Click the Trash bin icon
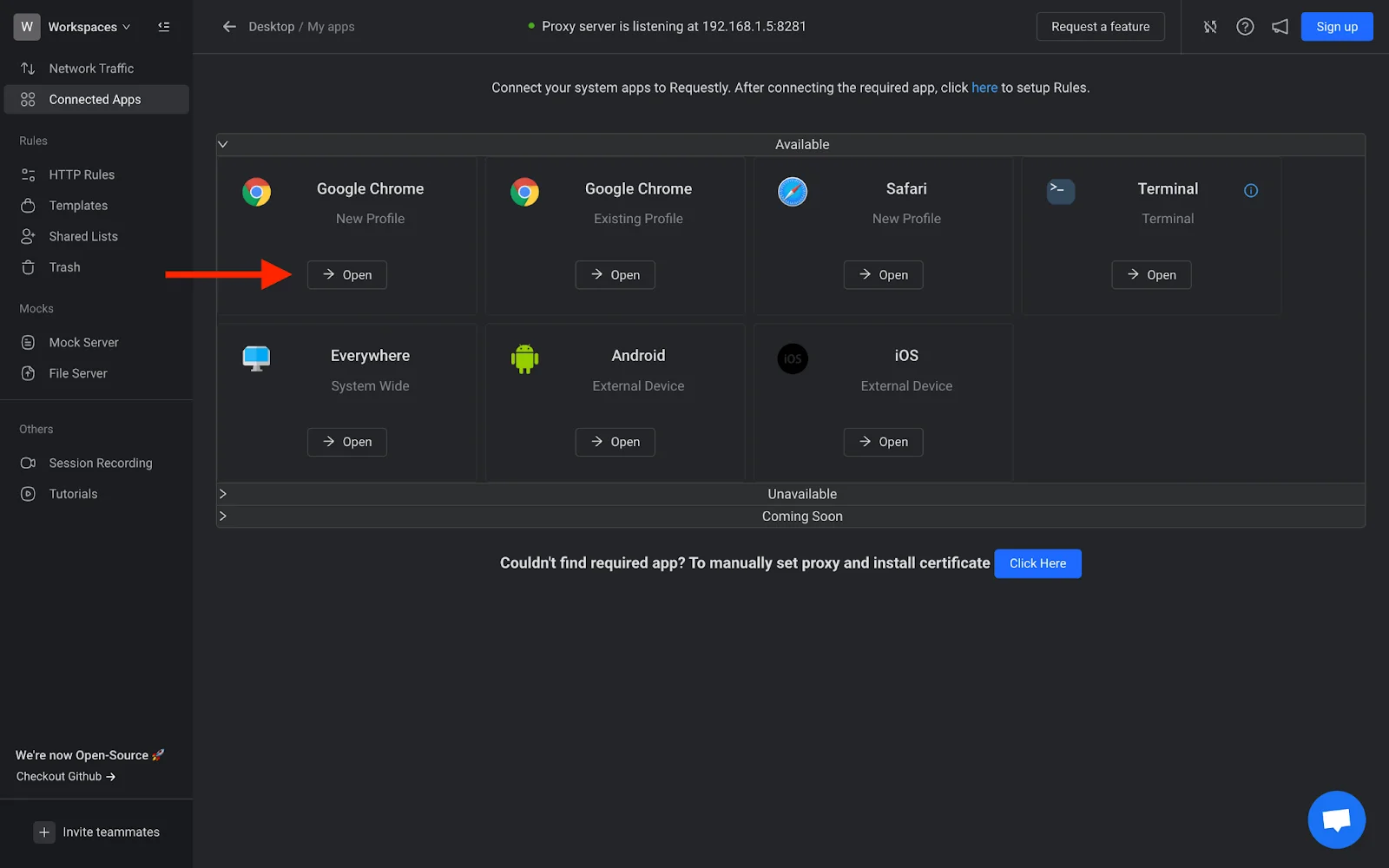This screenshot has width=1389, height=868. tap(28, 267)
